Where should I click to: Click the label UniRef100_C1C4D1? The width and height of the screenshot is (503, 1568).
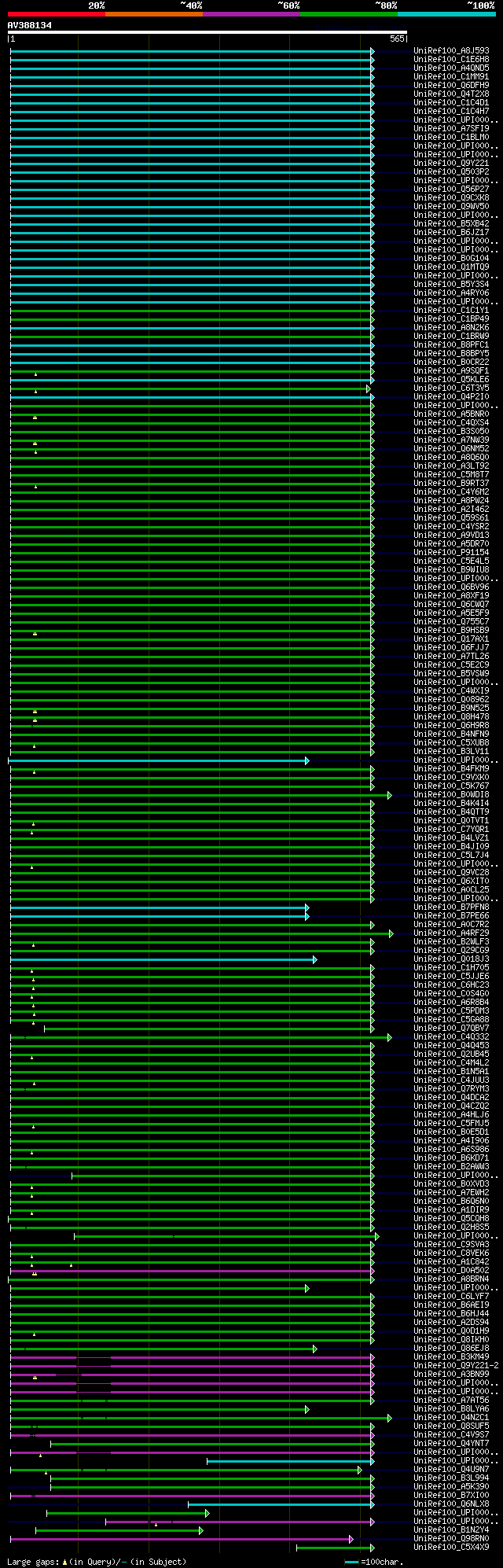(x=451, y=102)
